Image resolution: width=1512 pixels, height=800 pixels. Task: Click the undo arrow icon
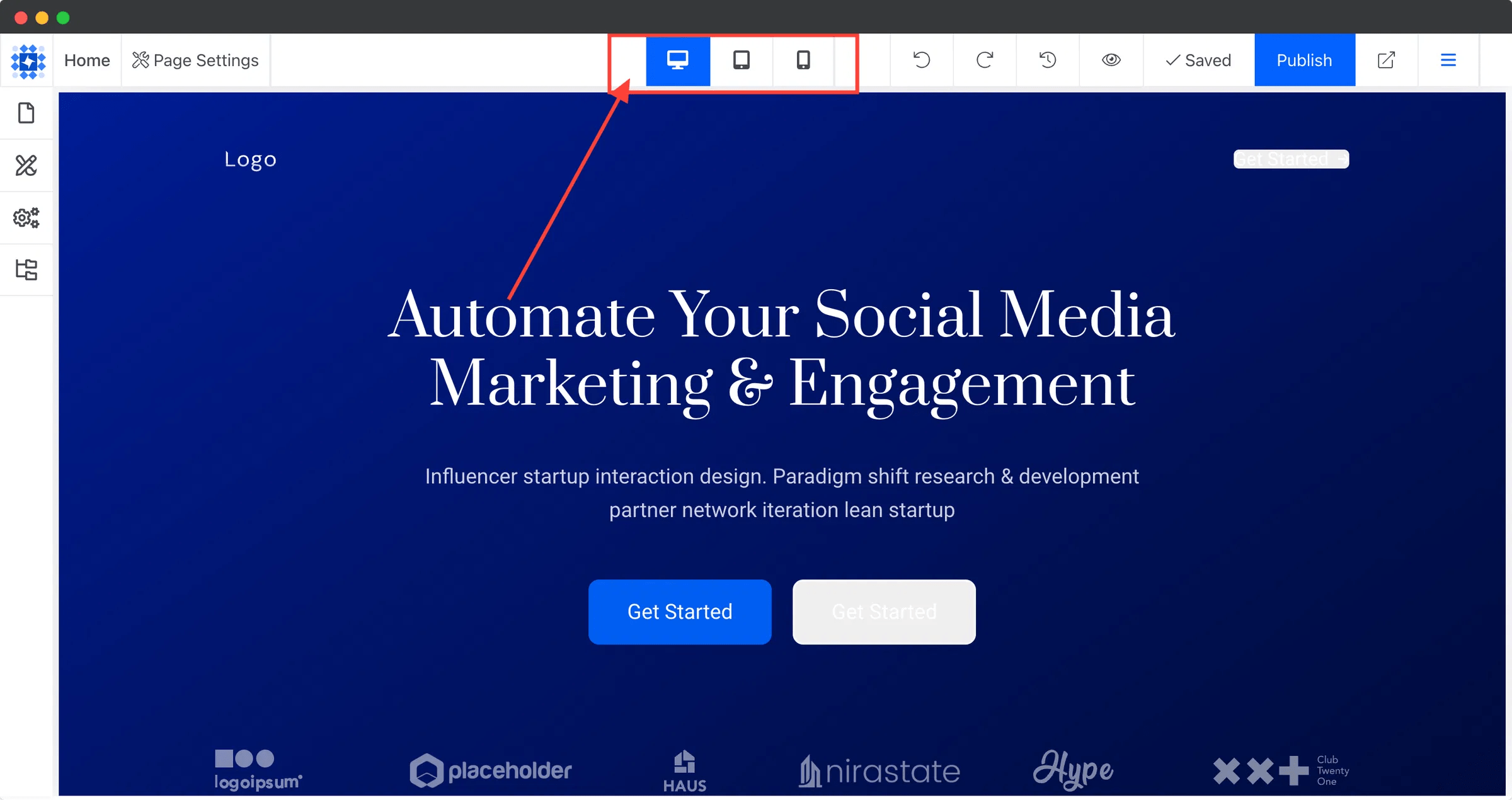click(922, 60)
